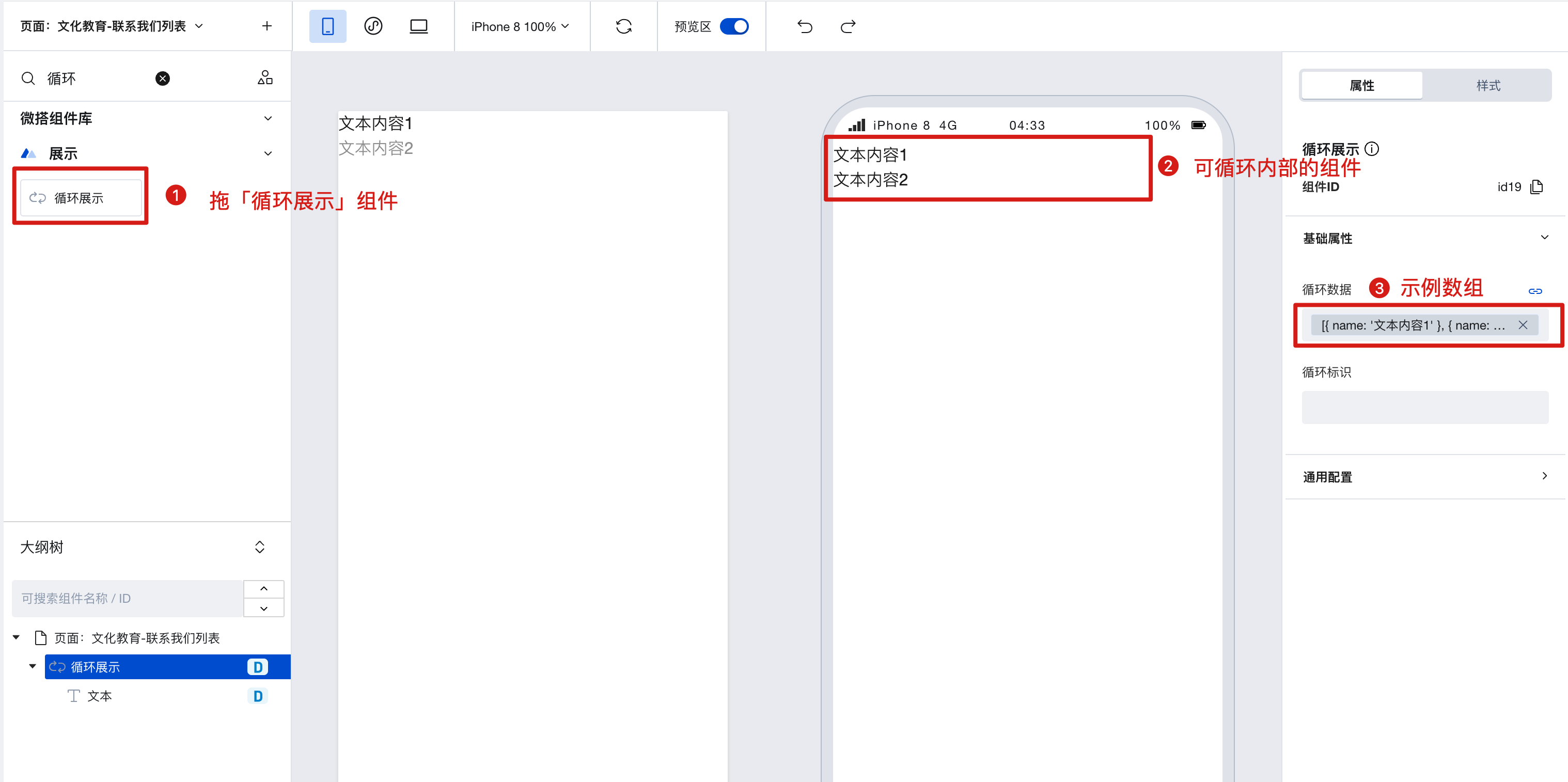Open the component shapes filter icon

coord(265,78)
